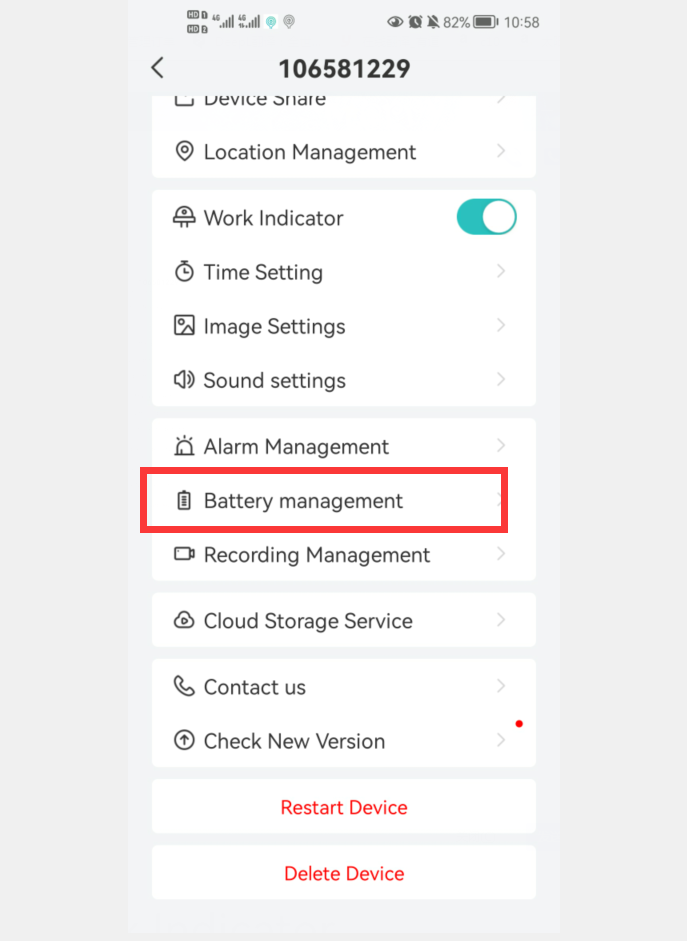Image resolution: width=687 pixels, height=941 pixels.
Task: Click the Recording Management camera icon
Action: pos(184,553)
